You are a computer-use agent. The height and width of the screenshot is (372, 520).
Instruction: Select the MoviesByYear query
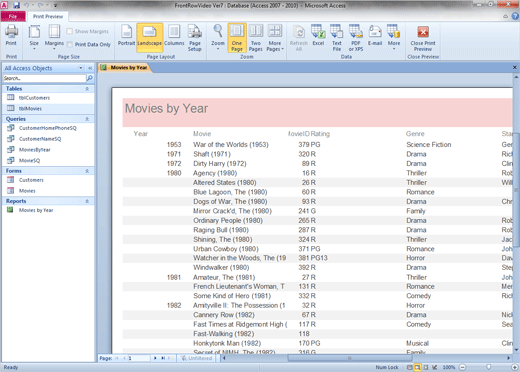(48, 150)
